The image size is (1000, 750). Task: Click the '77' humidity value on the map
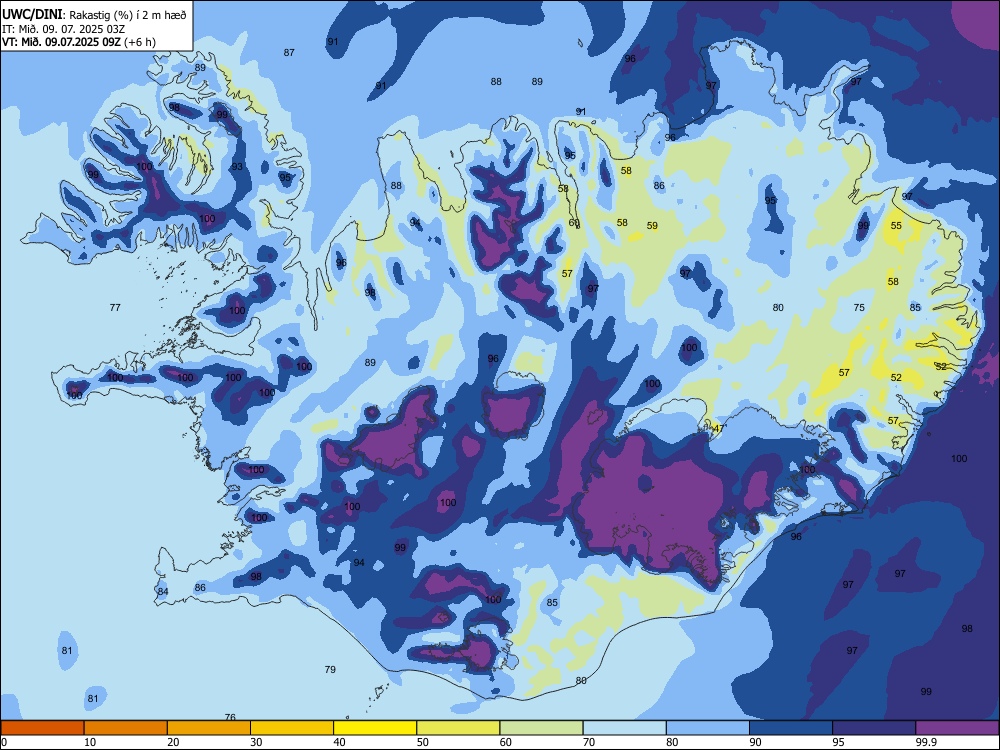click(x=115, y=307)
